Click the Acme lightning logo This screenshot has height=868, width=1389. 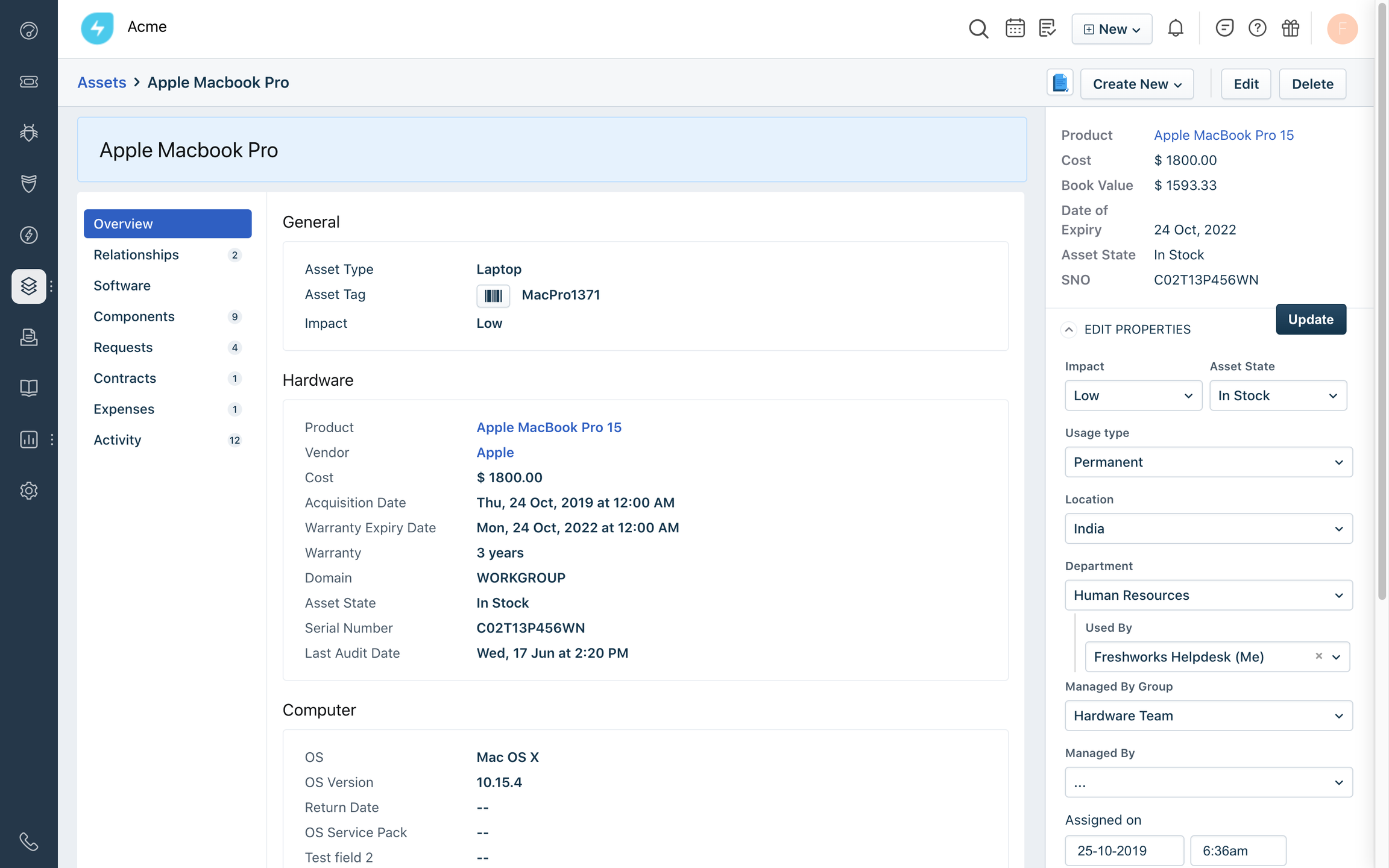tap(97, 28)
